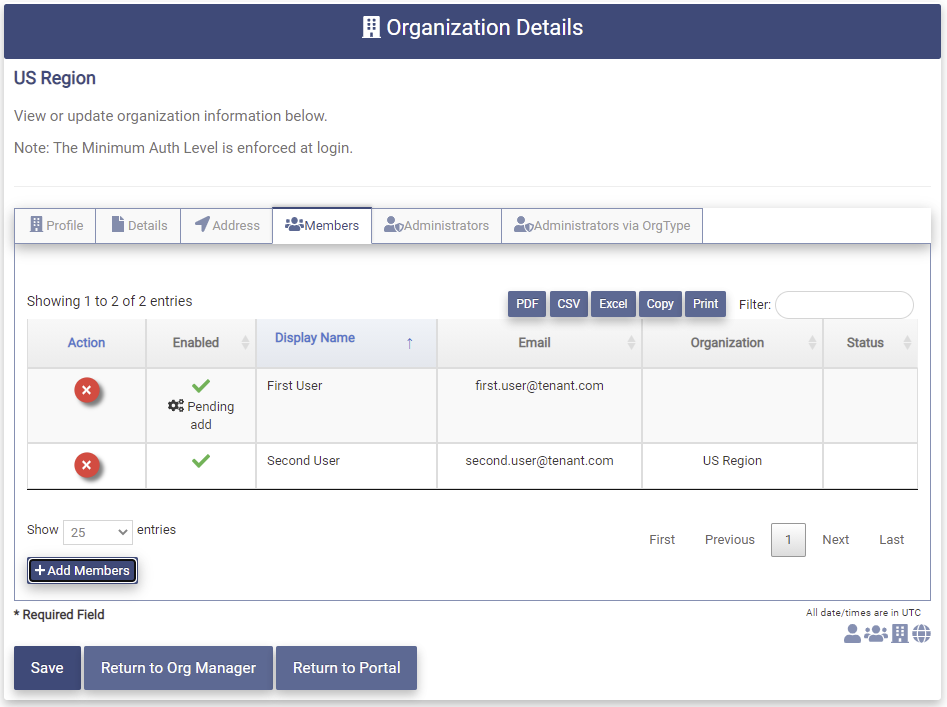
Task: Export the members table as PDF
Action: pyautogui.click(x=527, y=304)
